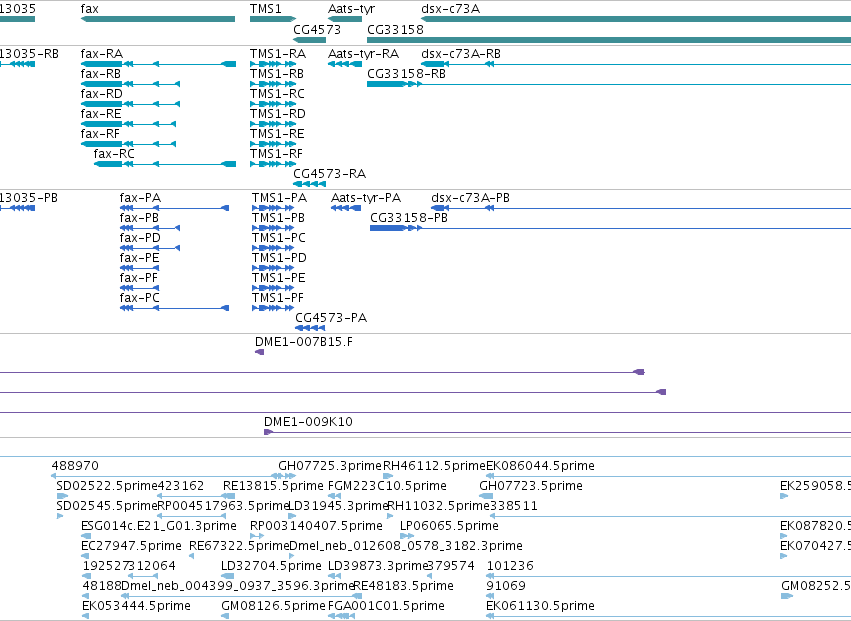
Task: Select the RE13815.5prime EST label
Action: (274, 486)
